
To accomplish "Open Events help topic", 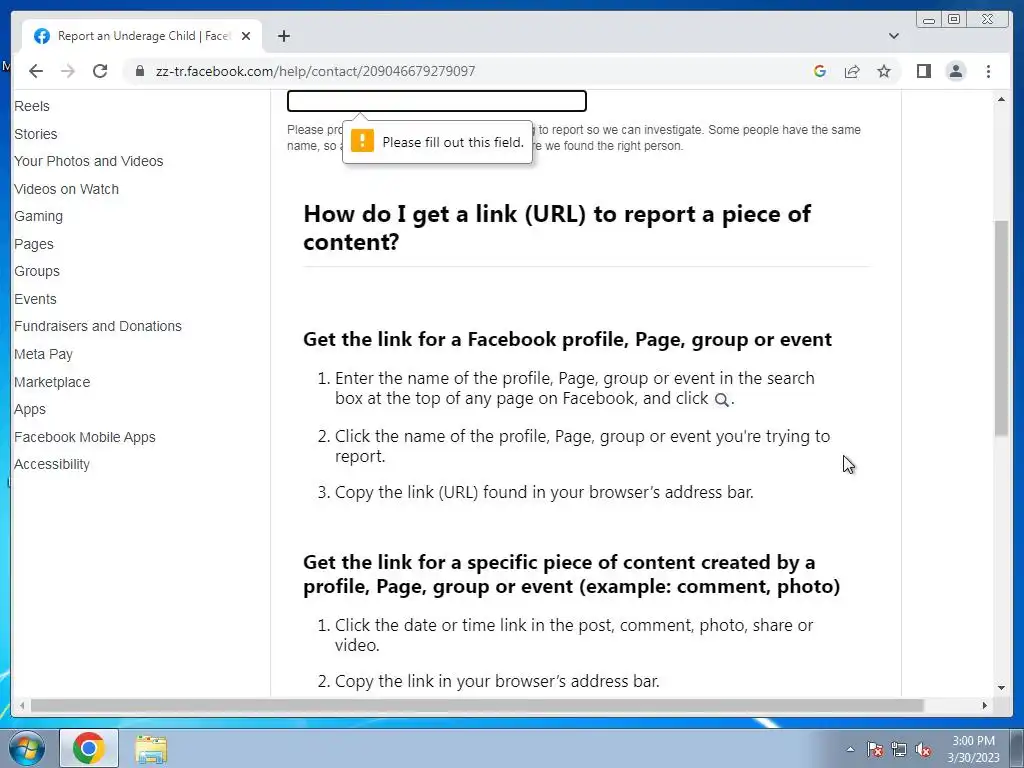I will tap(35, 299).
